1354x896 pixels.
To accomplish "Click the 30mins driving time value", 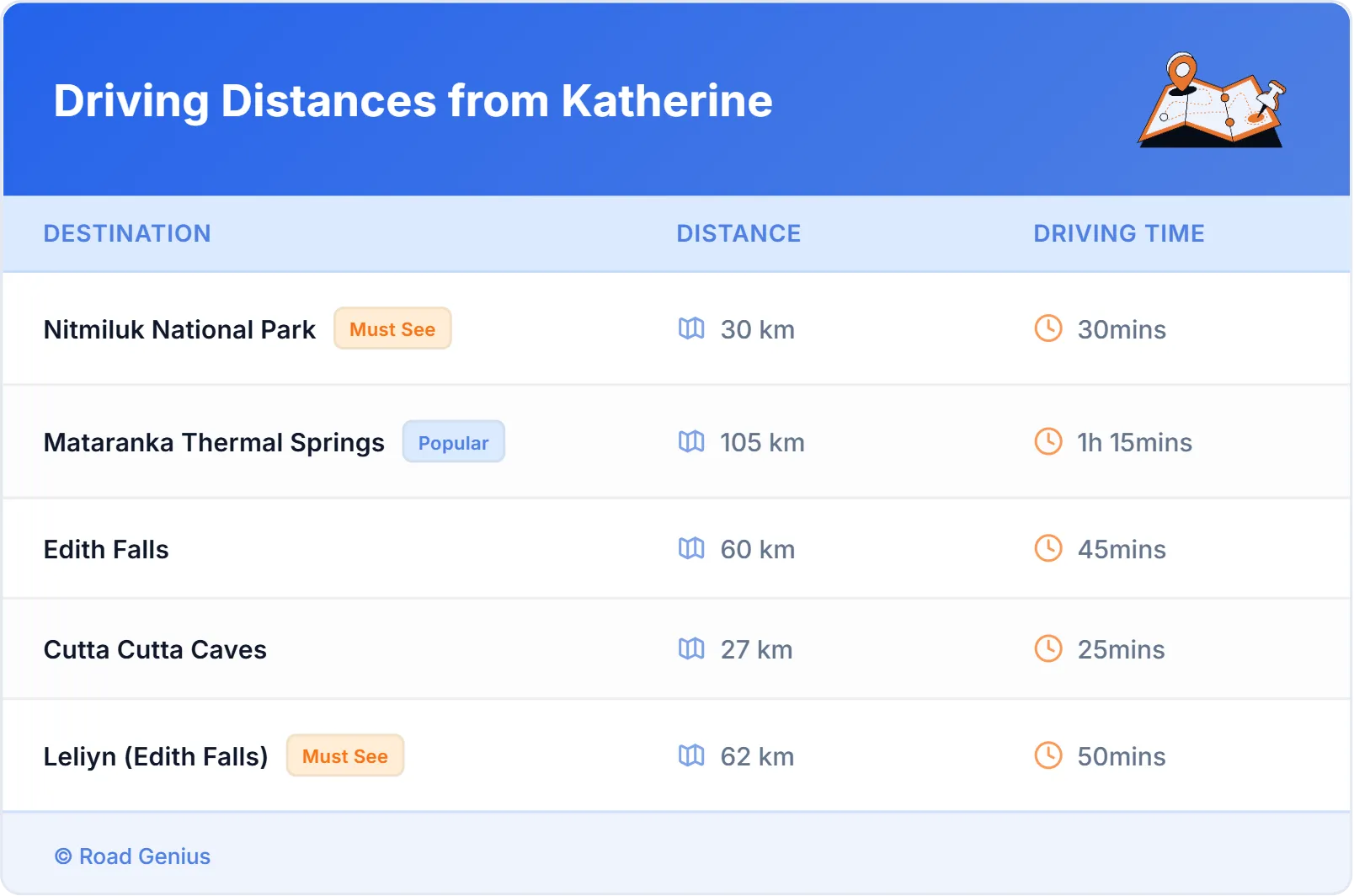I will (x=1122, y=329).
